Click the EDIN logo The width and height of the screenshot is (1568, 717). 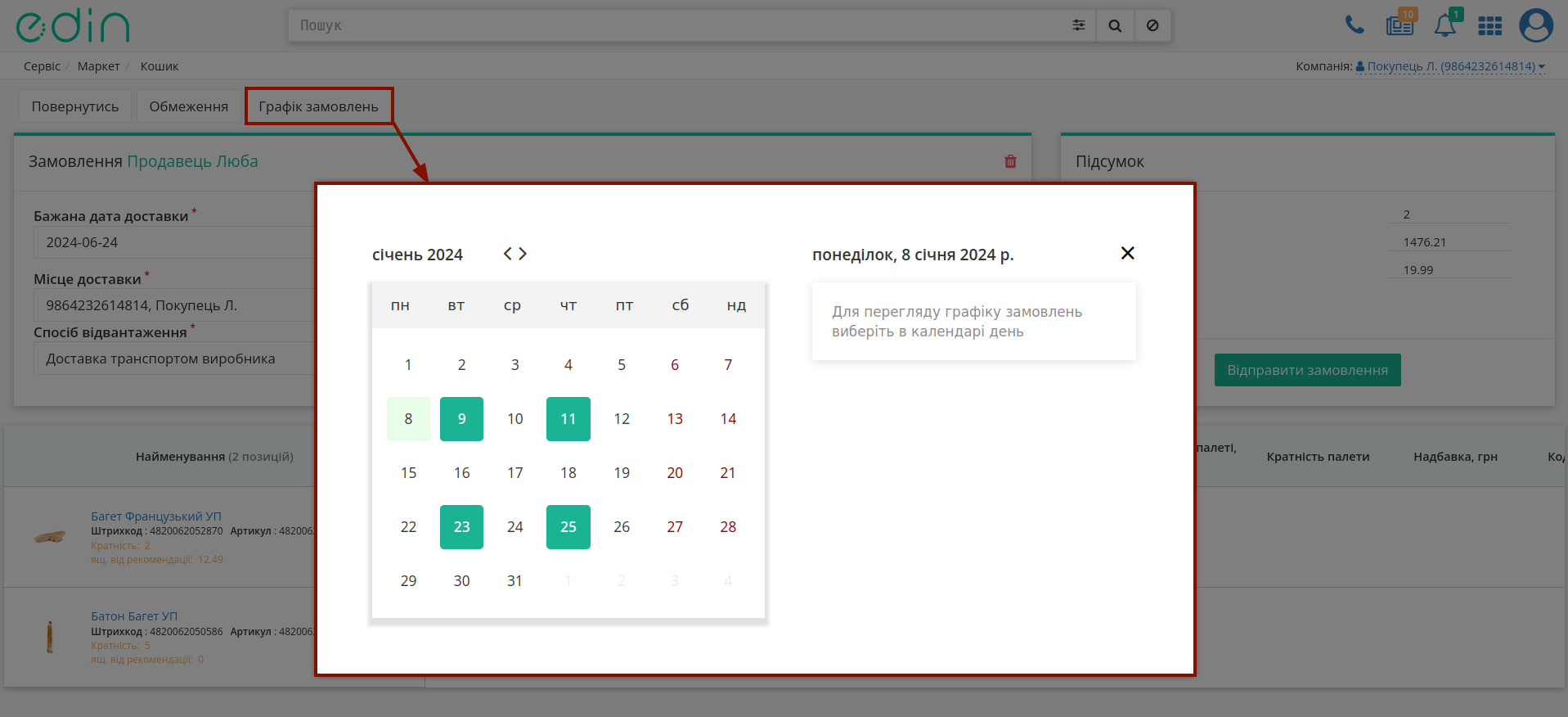(73, 26)
